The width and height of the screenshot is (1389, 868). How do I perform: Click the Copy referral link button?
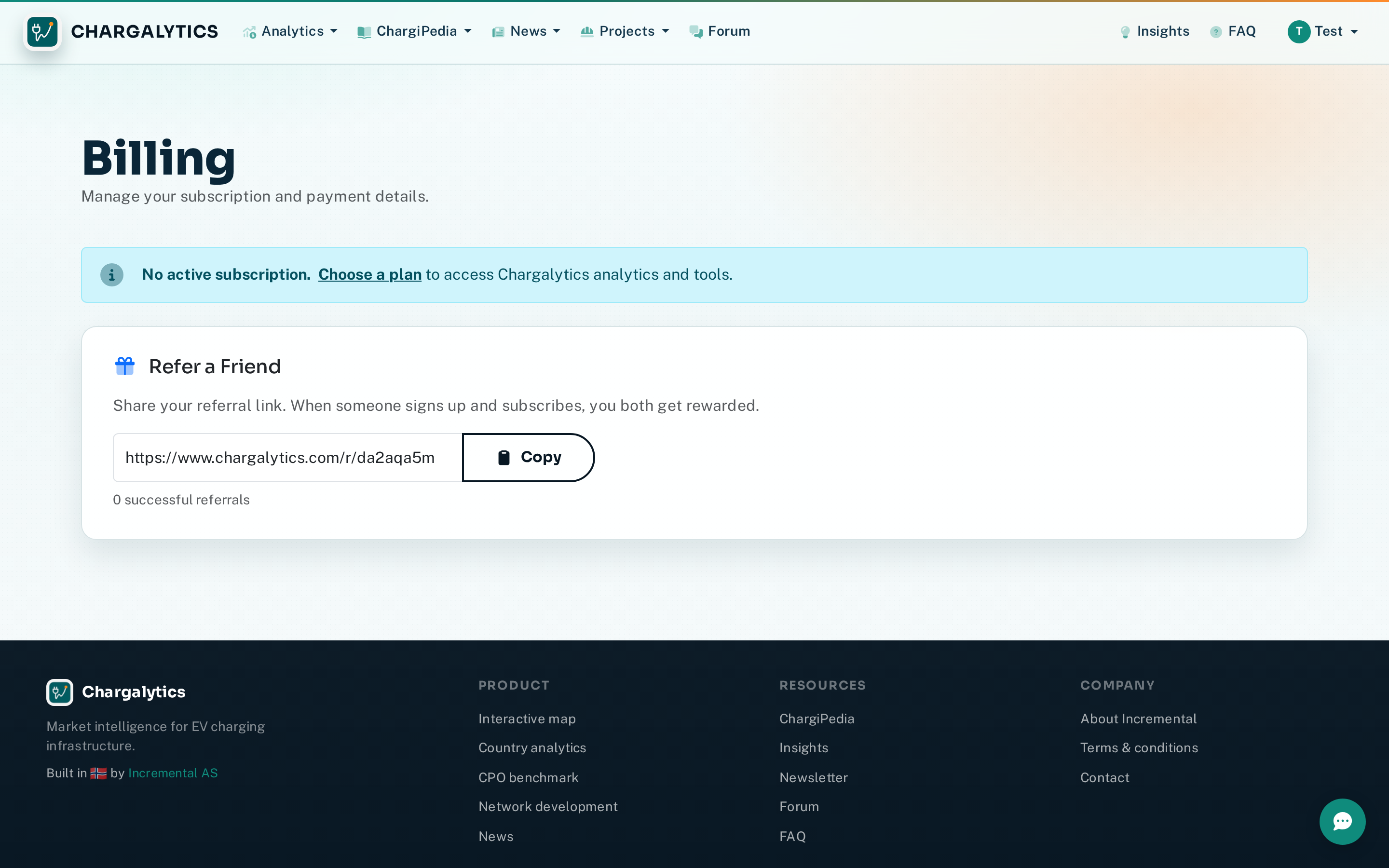pos(528,458)
